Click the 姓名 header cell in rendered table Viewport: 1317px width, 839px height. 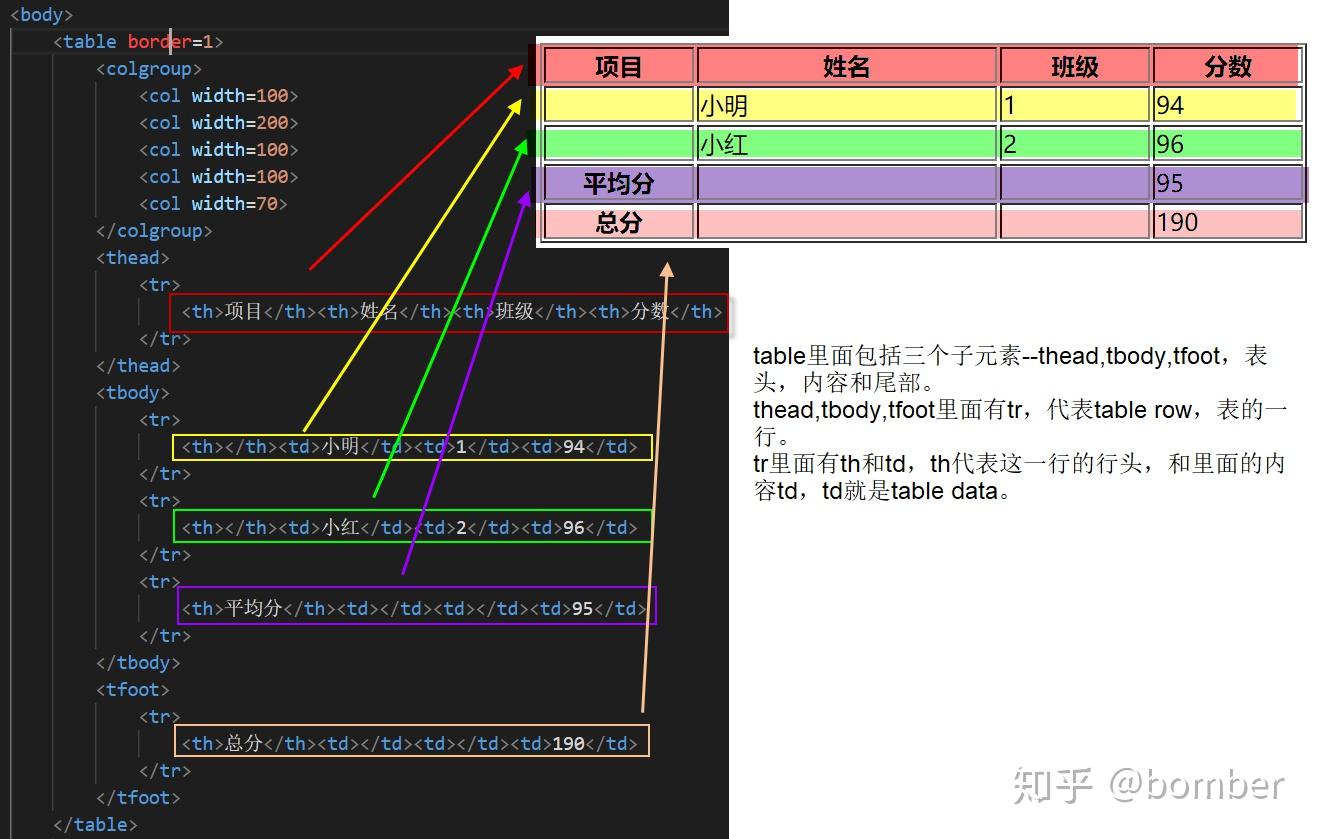(847, 66)
